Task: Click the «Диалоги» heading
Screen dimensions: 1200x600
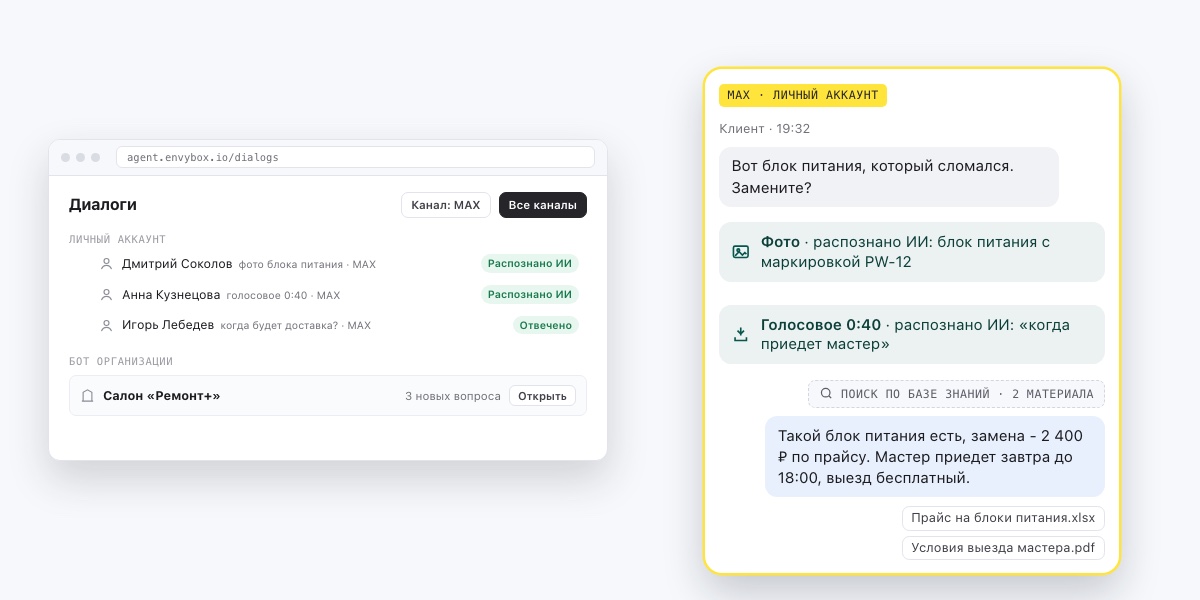Action: pyautogui.click(x=103, y=205)
